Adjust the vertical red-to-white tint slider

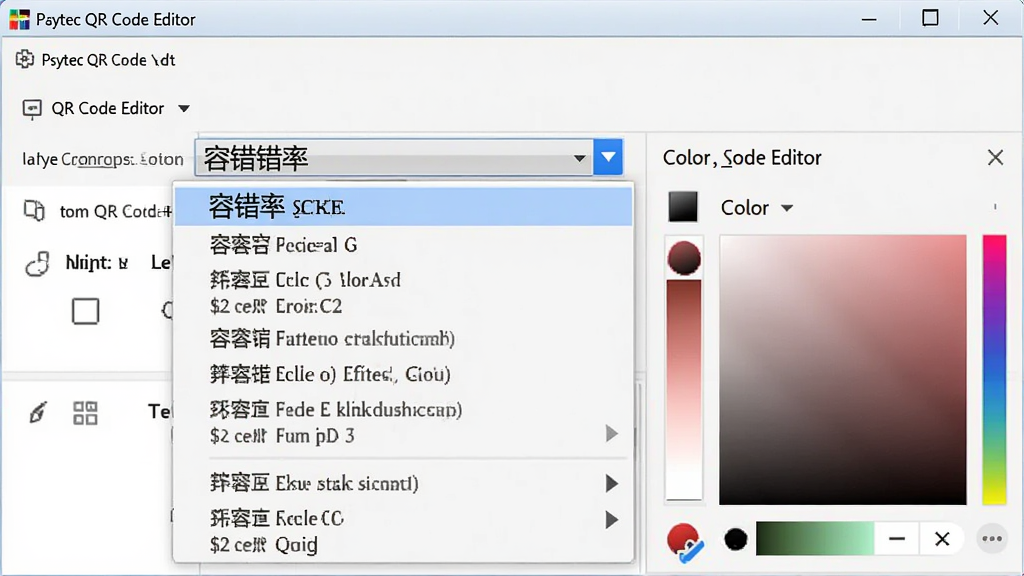coord(684,390)
